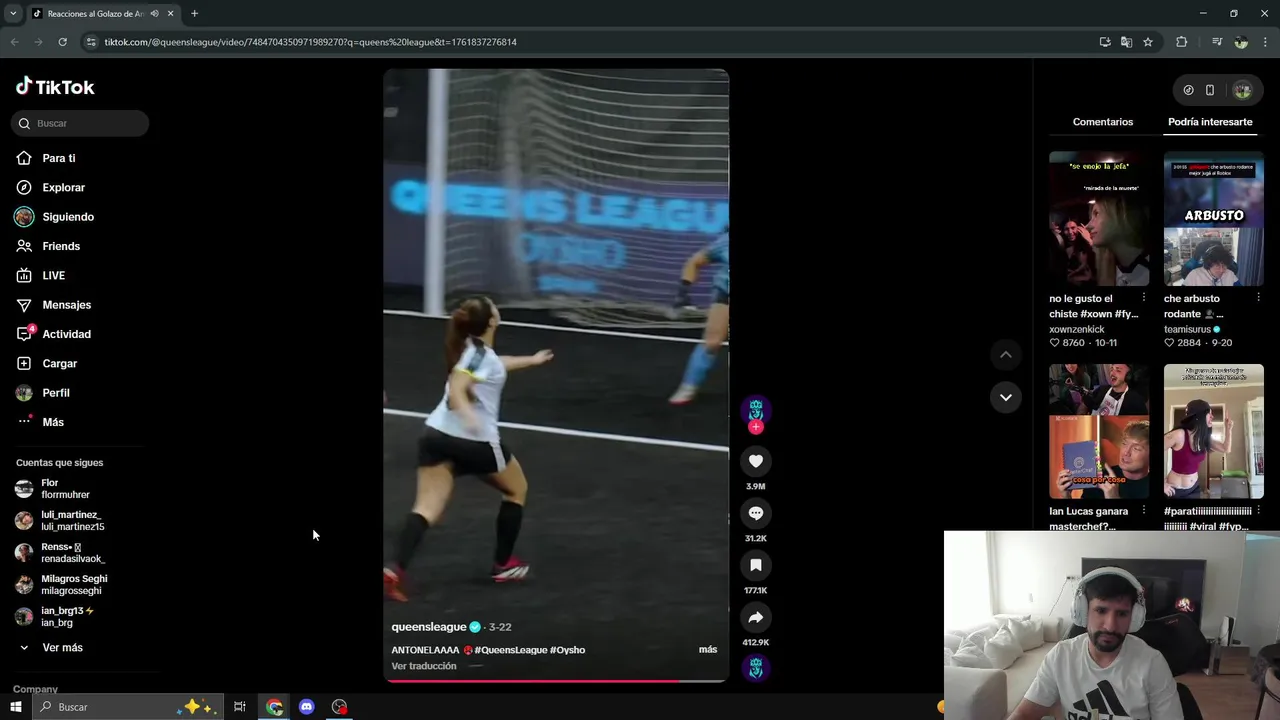Click the taskbar Buscar search box
1280x720 pixels.
[127, 707]
